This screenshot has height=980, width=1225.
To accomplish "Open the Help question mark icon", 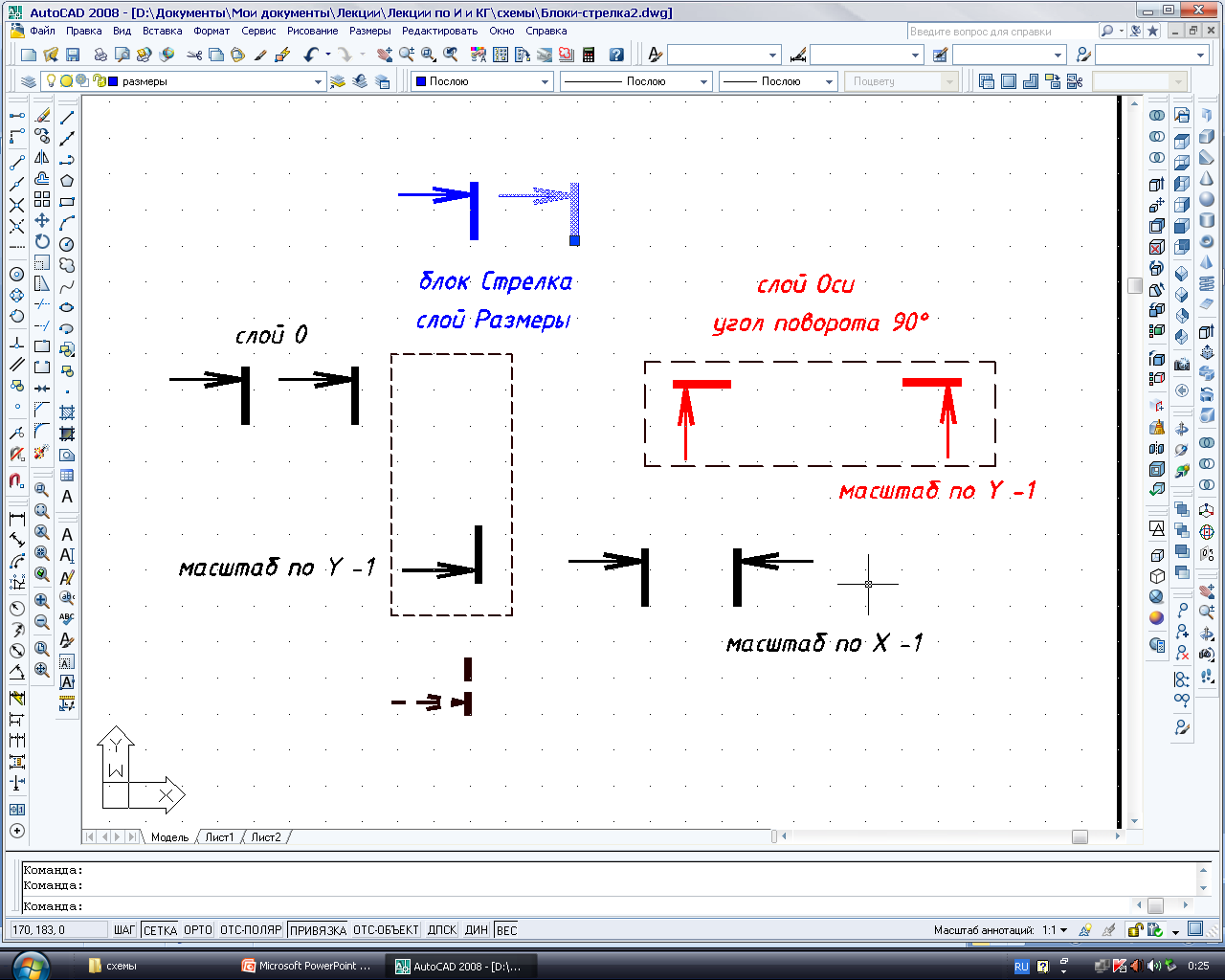I will point(616,56).
